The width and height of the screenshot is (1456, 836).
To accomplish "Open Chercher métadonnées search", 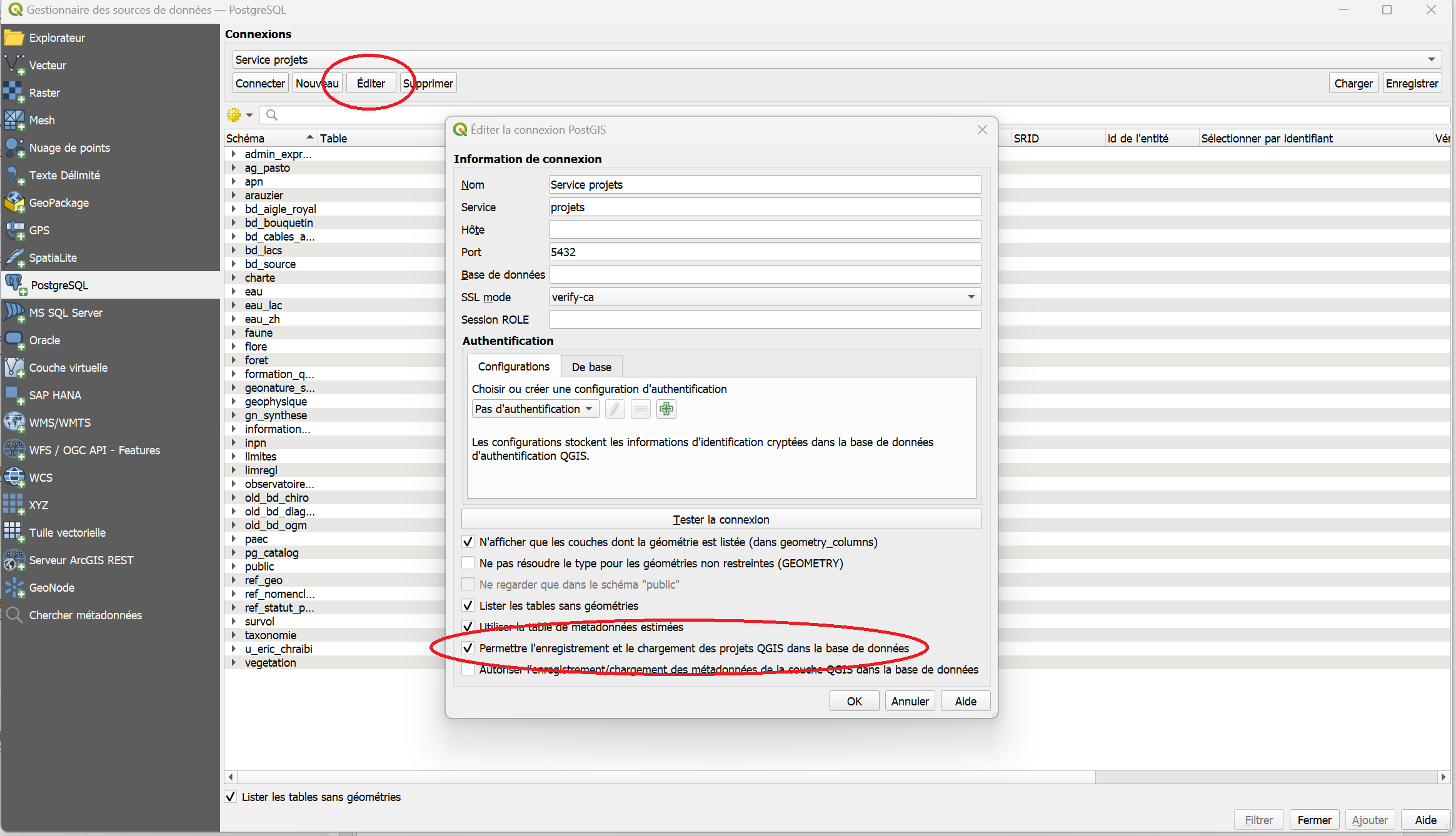I will pos(110,615).
